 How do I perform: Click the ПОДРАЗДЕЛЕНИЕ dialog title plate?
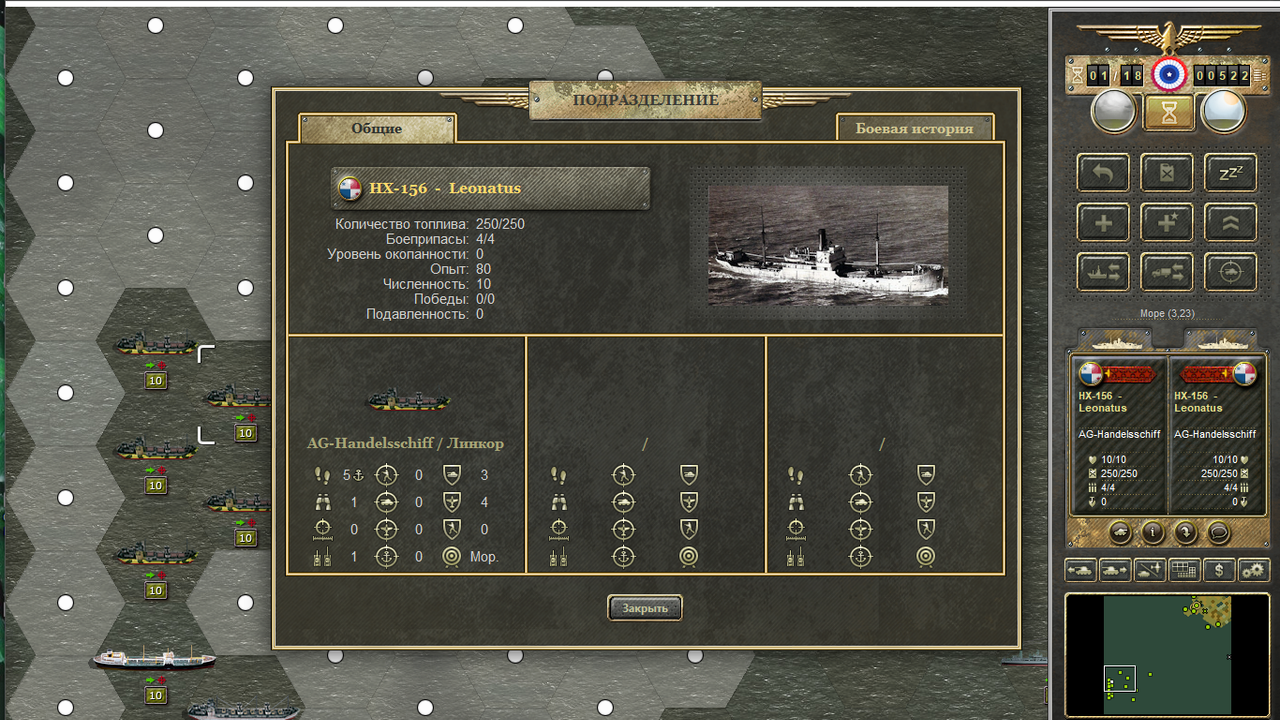(x=645, y=100)
